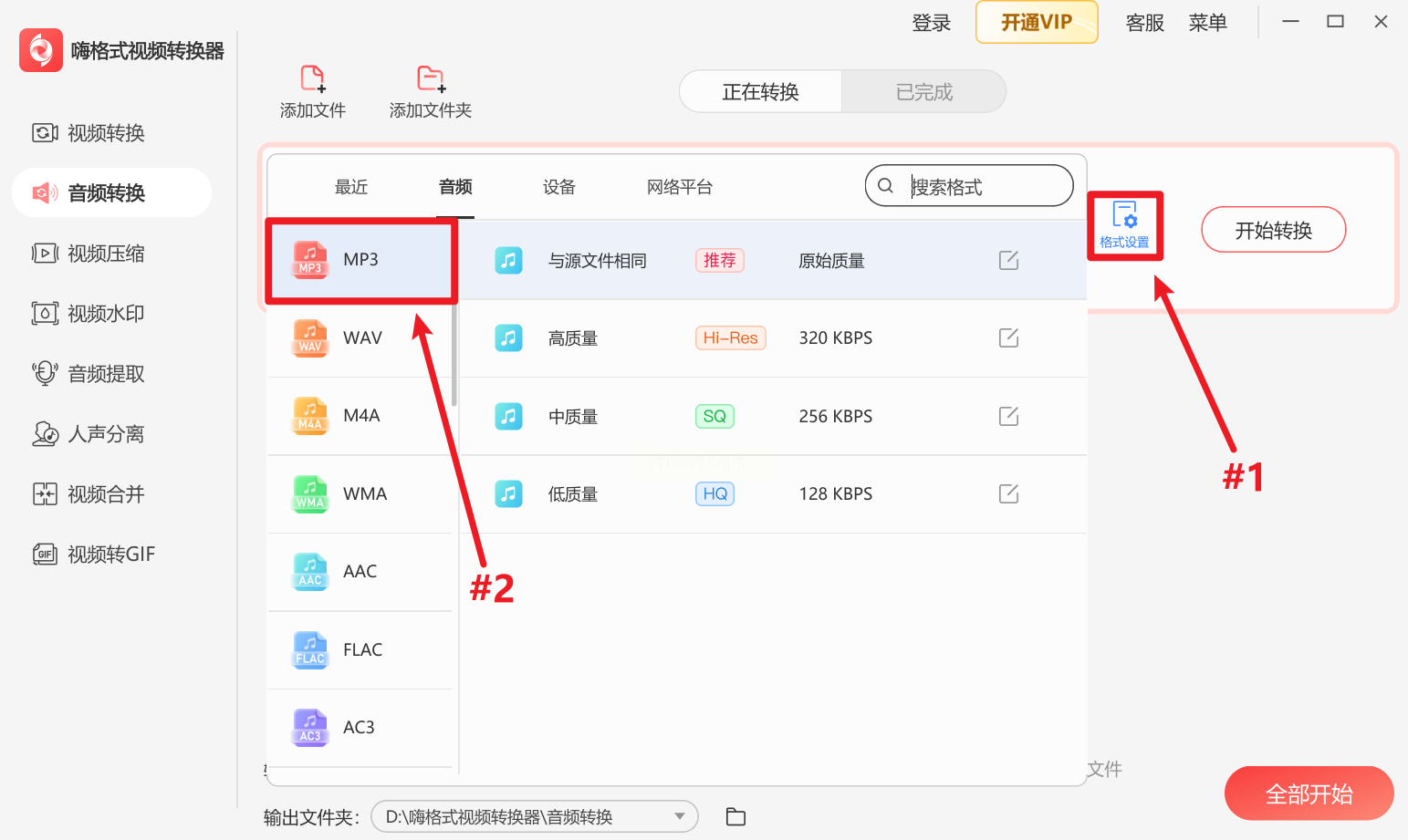Screen dimensions: 1408x840
Task: Click the Add Folder icon
Action: 430,79
